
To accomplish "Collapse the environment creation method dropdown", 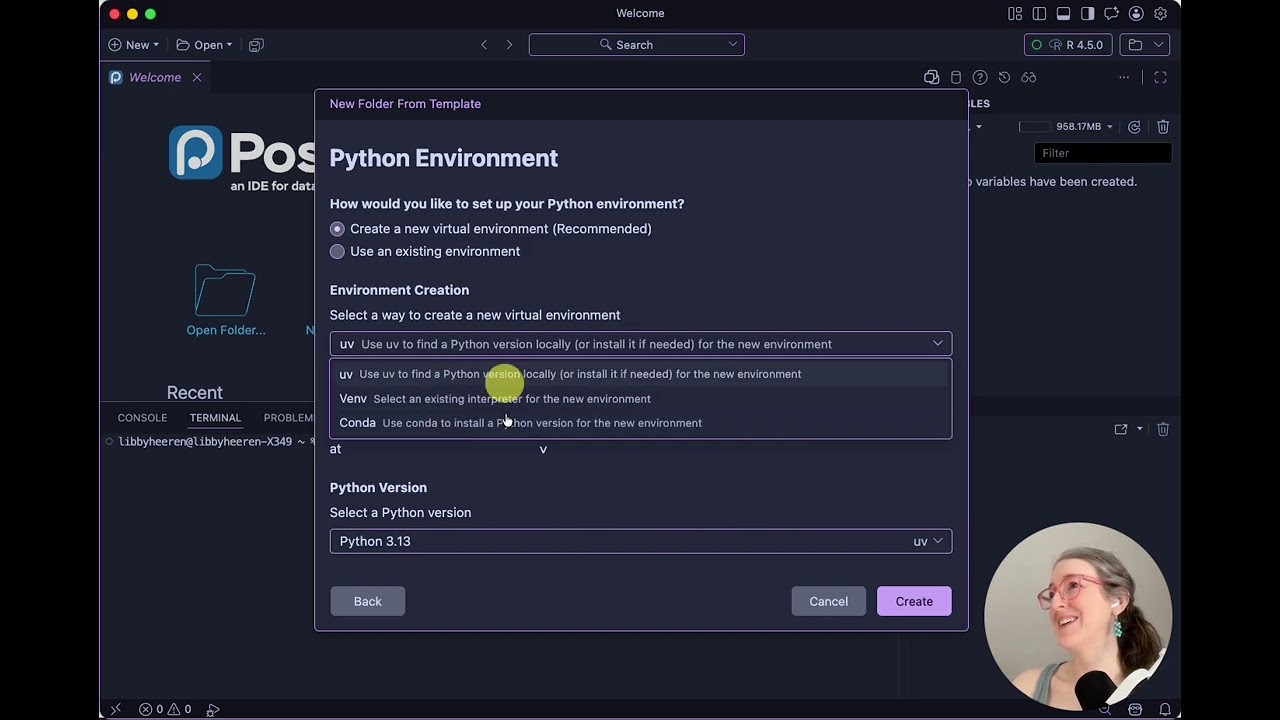I will [937, 344].
